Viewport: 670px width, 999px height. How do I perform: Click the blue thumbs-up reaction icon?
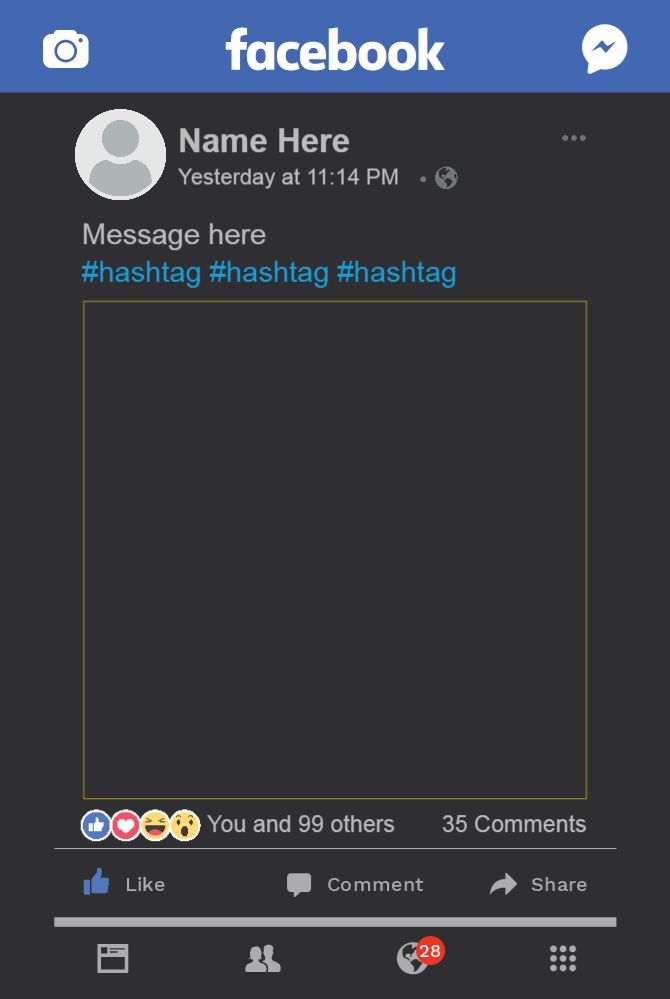click(96, 825)
